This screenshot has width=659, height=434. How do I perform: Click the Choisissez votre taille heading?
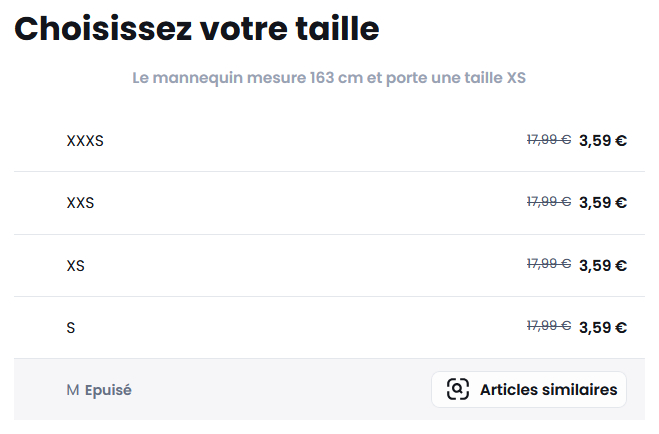pyautogui.click(x=197, y=29)
